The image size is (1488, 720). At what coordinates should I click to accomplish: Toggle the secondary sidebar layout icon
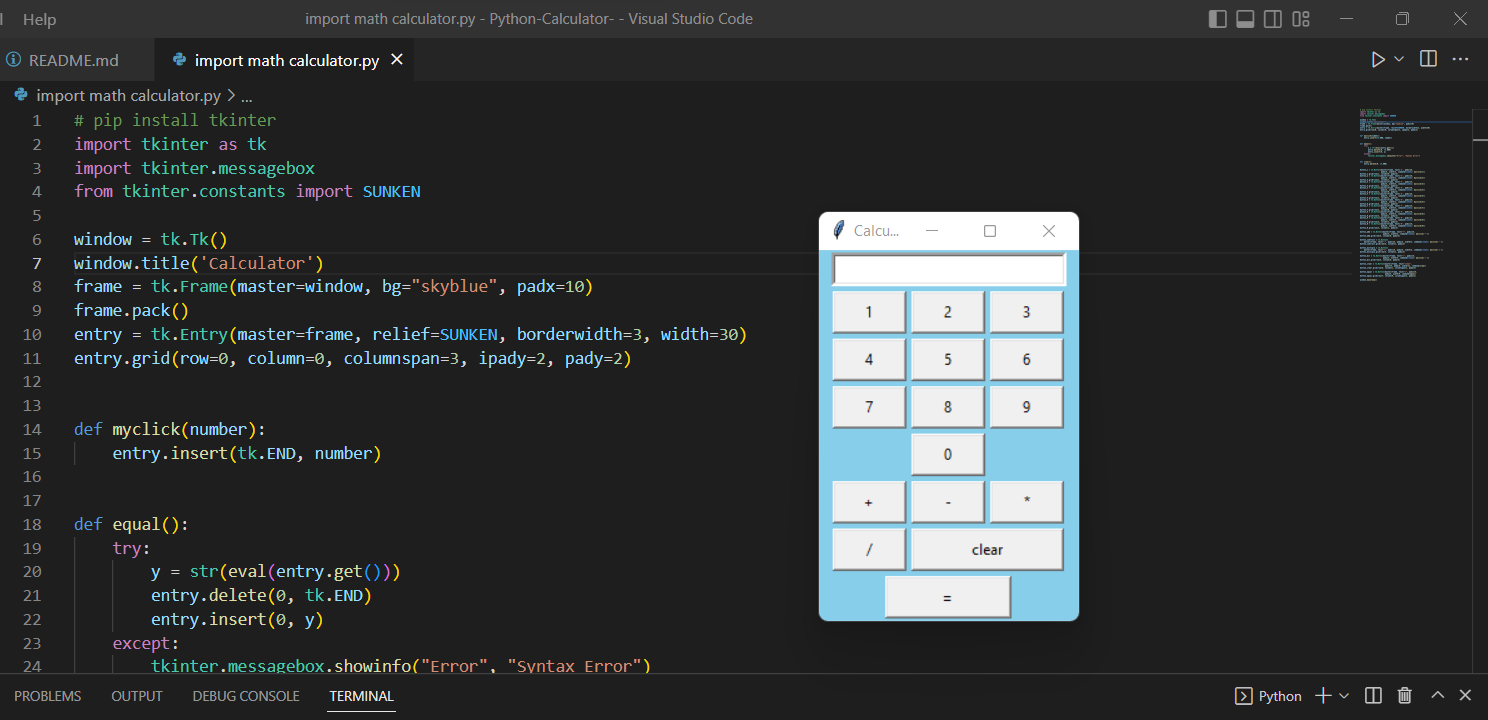(x=1273, y=19)
